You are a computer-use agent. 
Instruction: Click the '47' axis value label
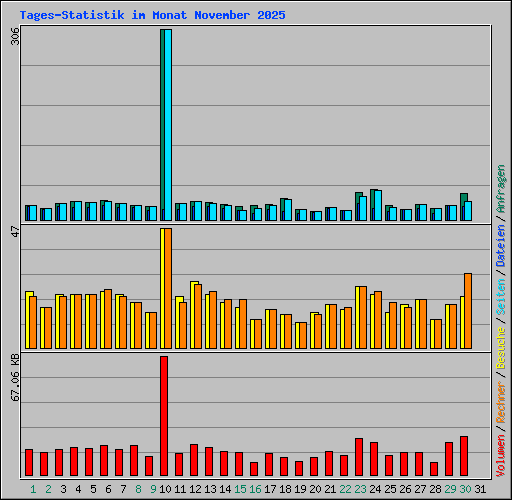[15, 231]
